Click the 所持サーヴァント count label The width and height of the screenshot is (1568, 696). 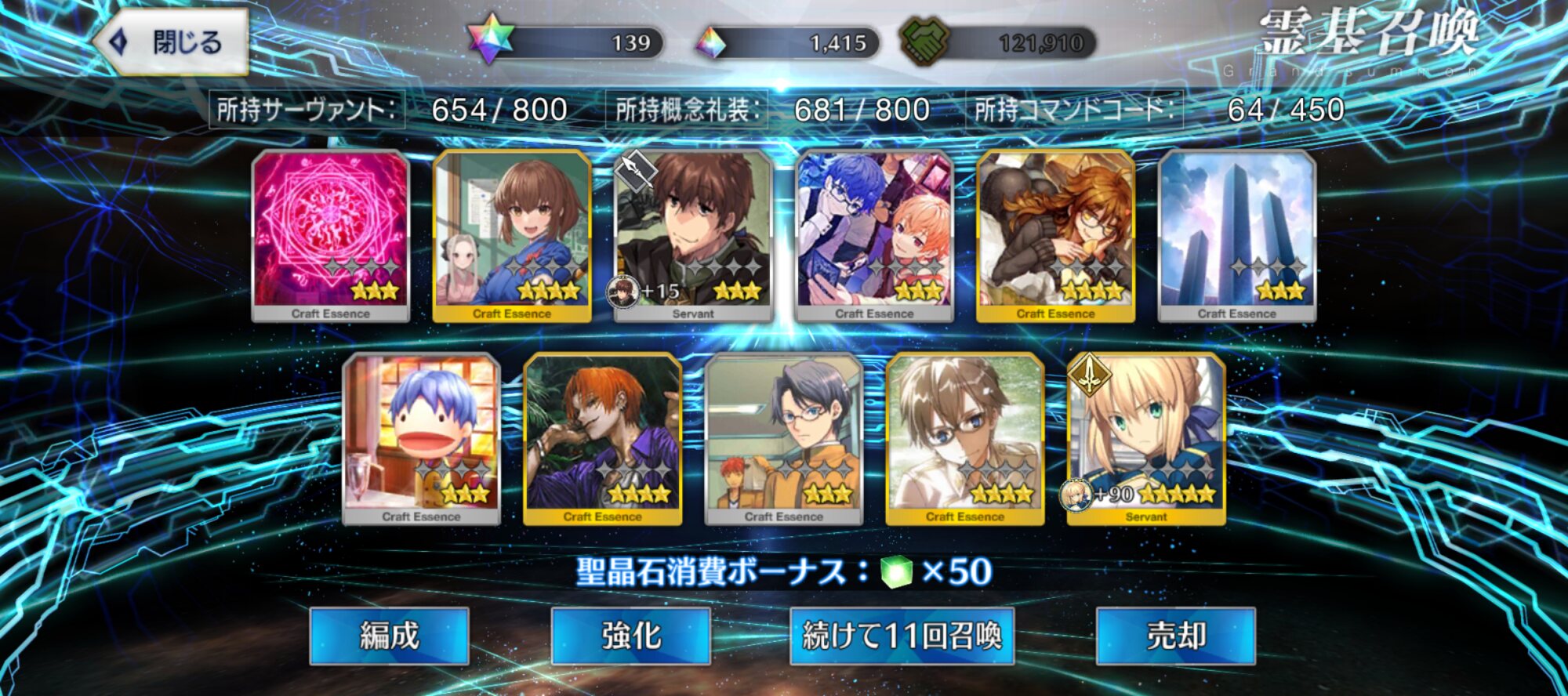coord(307,110)
